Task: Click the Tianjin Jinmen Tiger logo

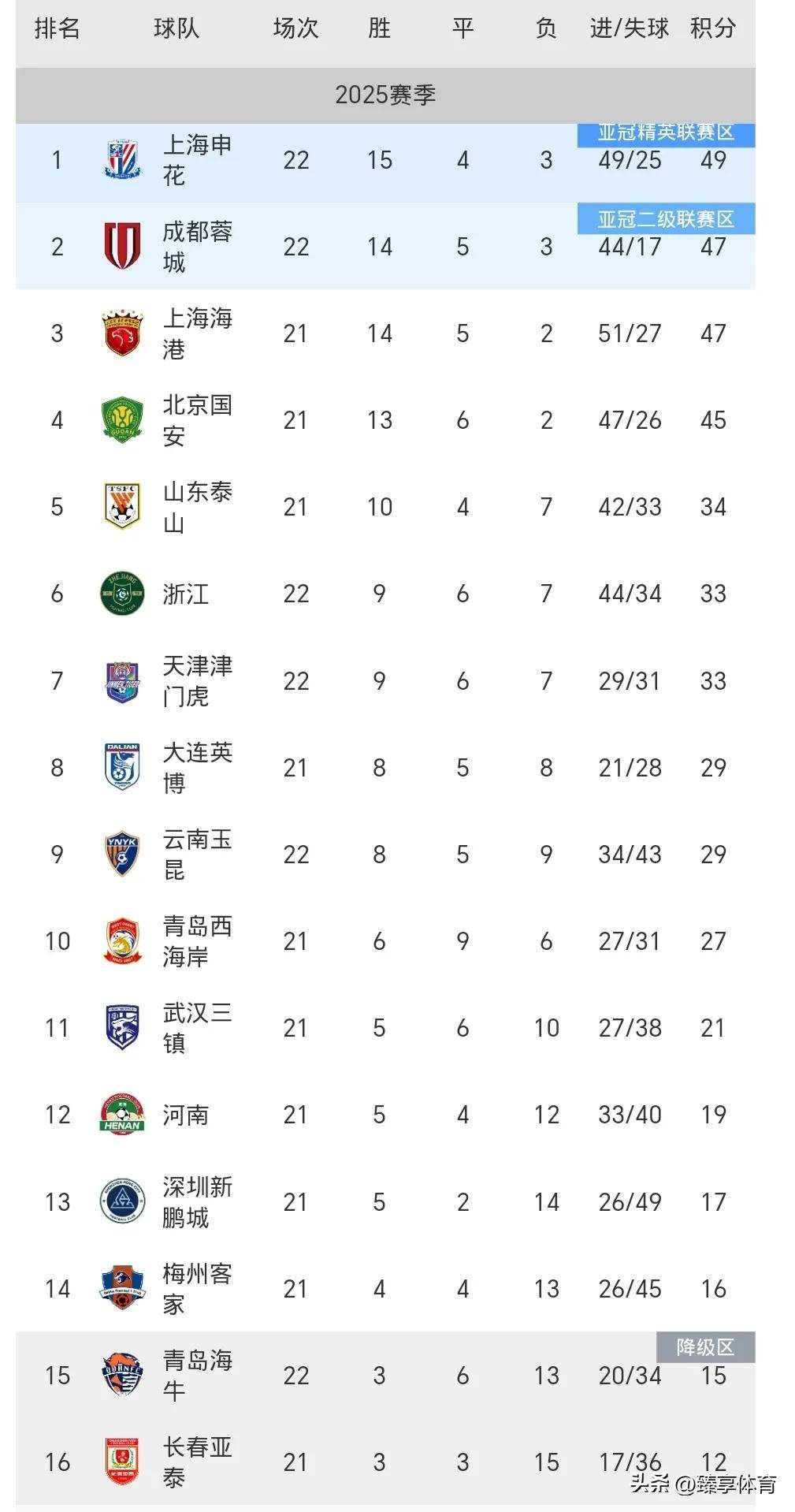Action: pos(122,680)
